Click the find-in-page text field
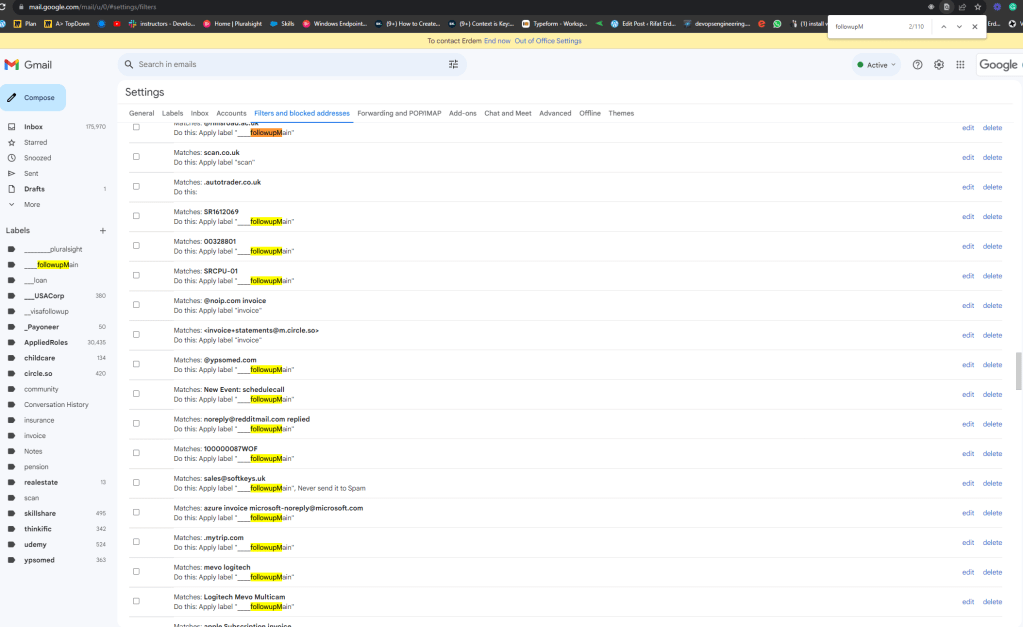 point(868,27)
